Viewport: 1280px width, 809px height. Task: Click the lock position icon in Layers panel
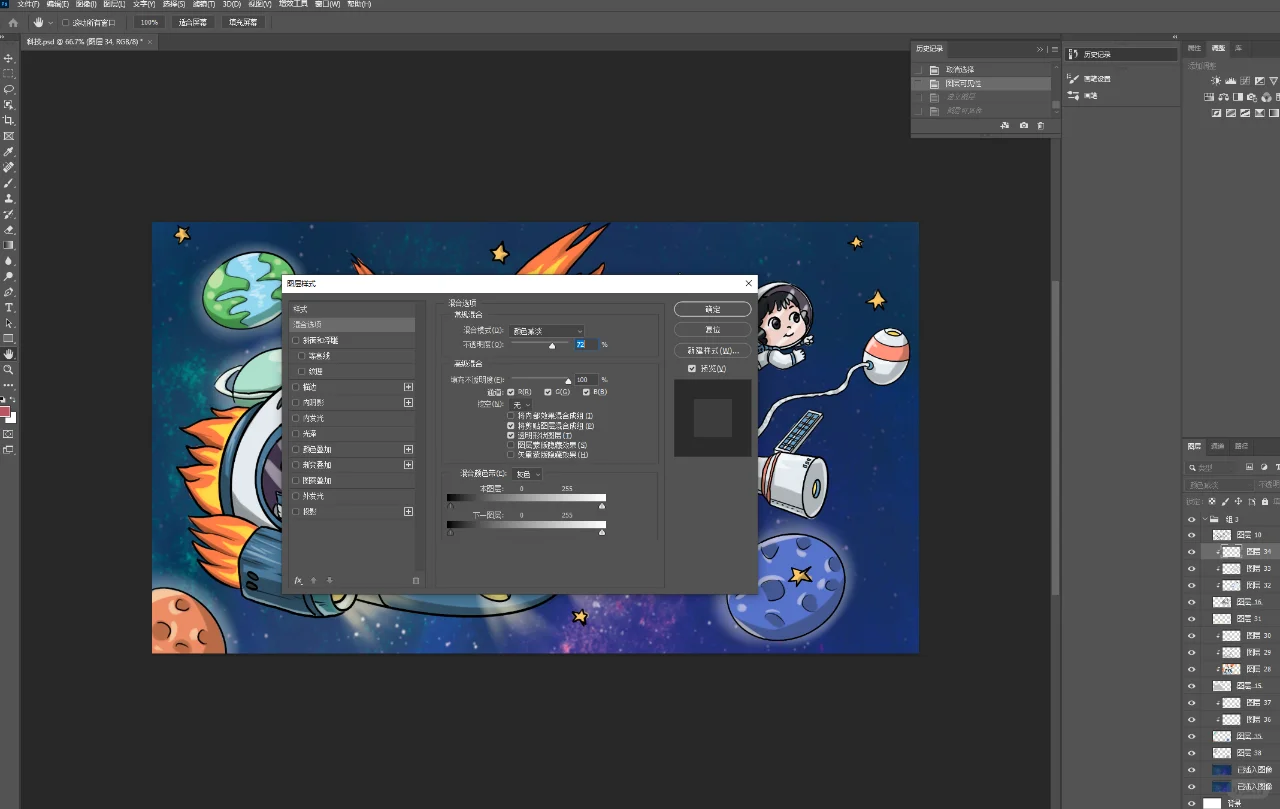tap(1238, 501)
